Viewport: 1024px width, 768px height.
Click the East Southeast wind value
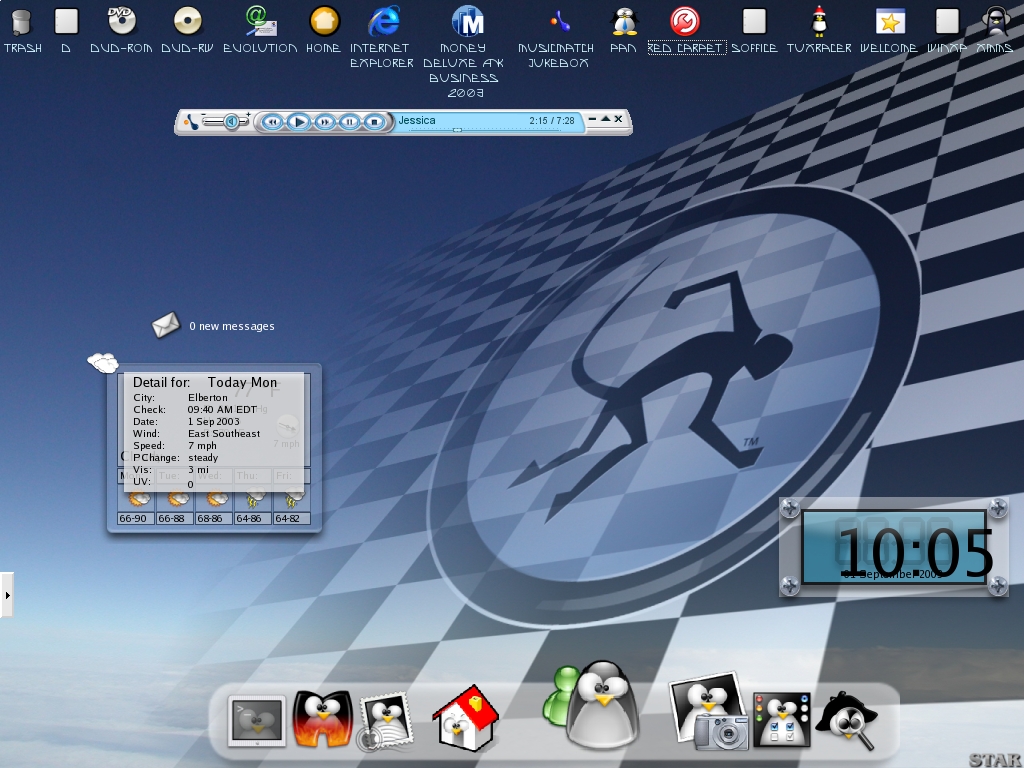[x=224, y=434]
